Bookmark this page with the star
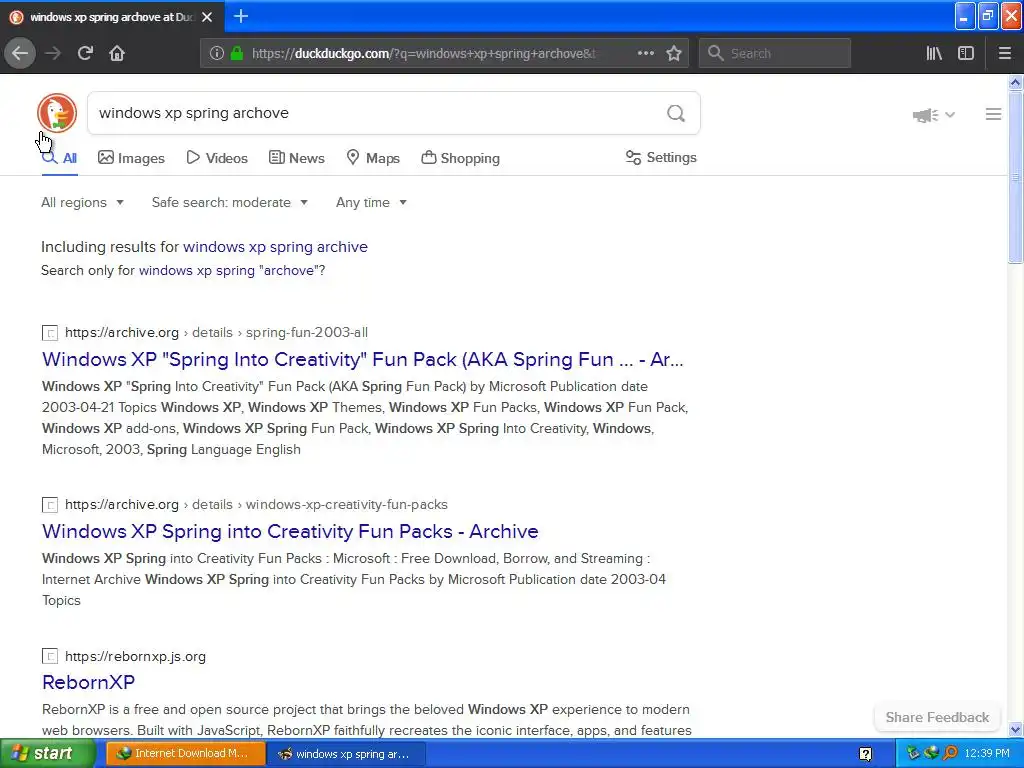 click(x=674, y=53)
